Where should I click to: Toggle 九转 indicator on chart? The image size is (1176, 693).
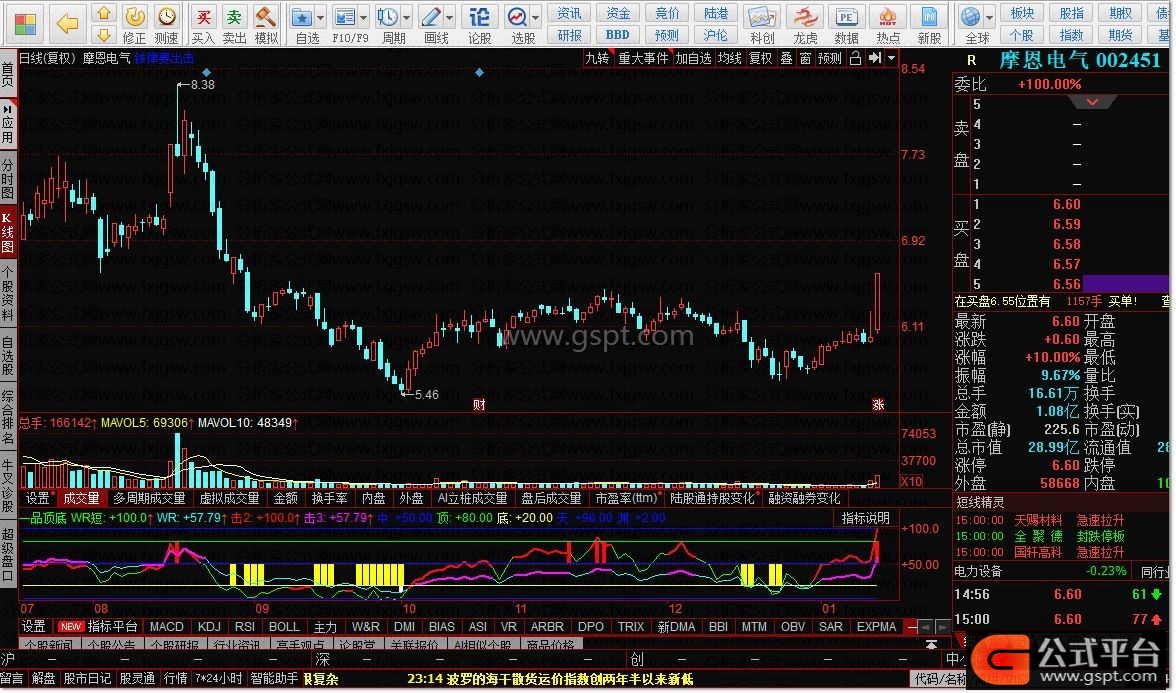(x=597, y=58)
